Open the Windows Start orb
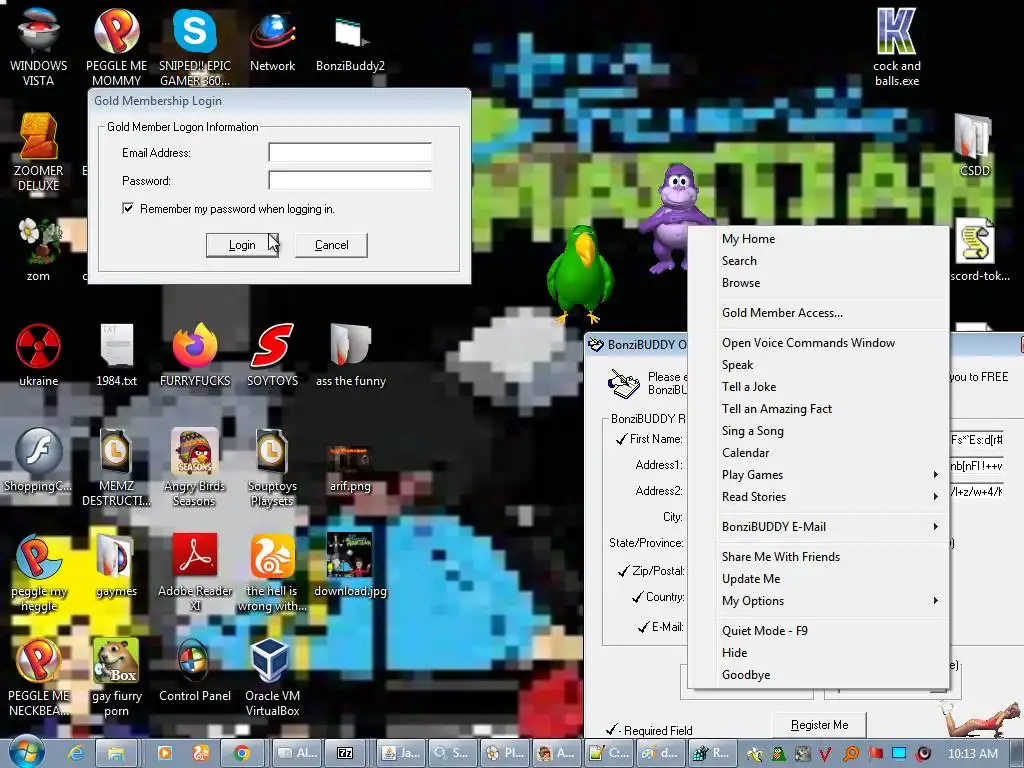 pos(26,752)
